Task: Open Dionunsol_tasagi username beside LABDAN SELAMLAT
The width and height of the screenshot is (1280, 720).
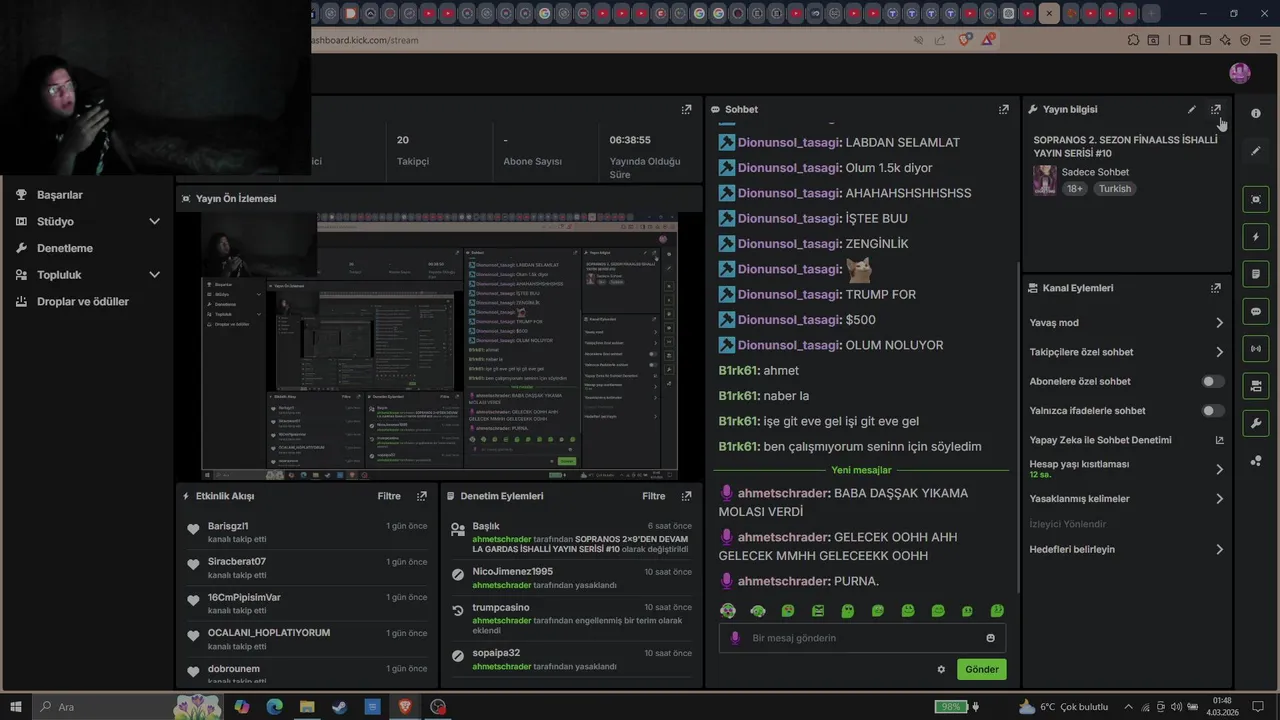Action: coord(789,142)
